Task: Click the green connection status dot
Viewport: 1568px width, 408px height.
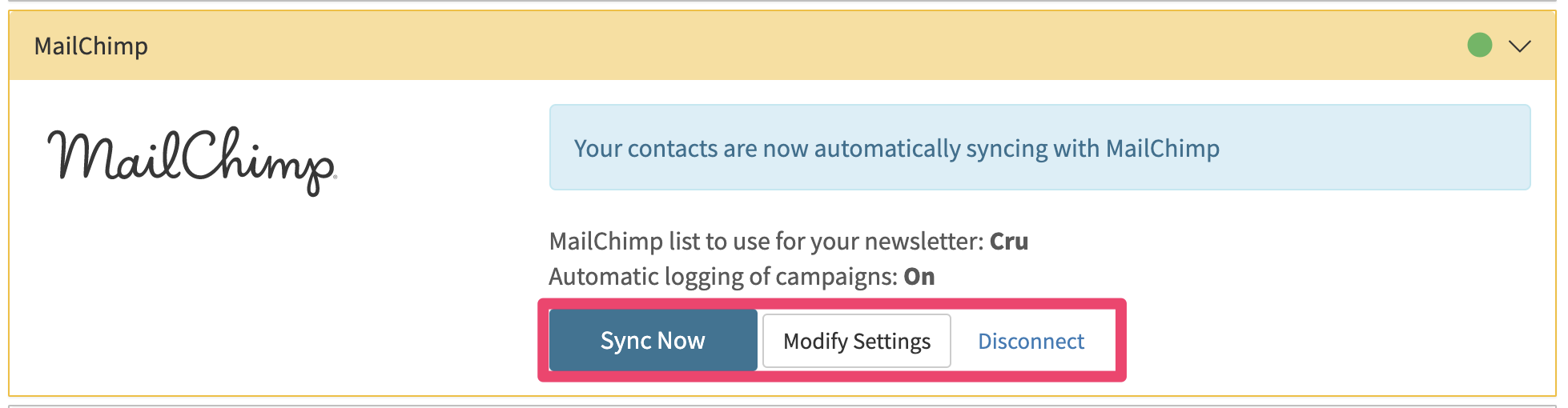Action: point(1479,45)
